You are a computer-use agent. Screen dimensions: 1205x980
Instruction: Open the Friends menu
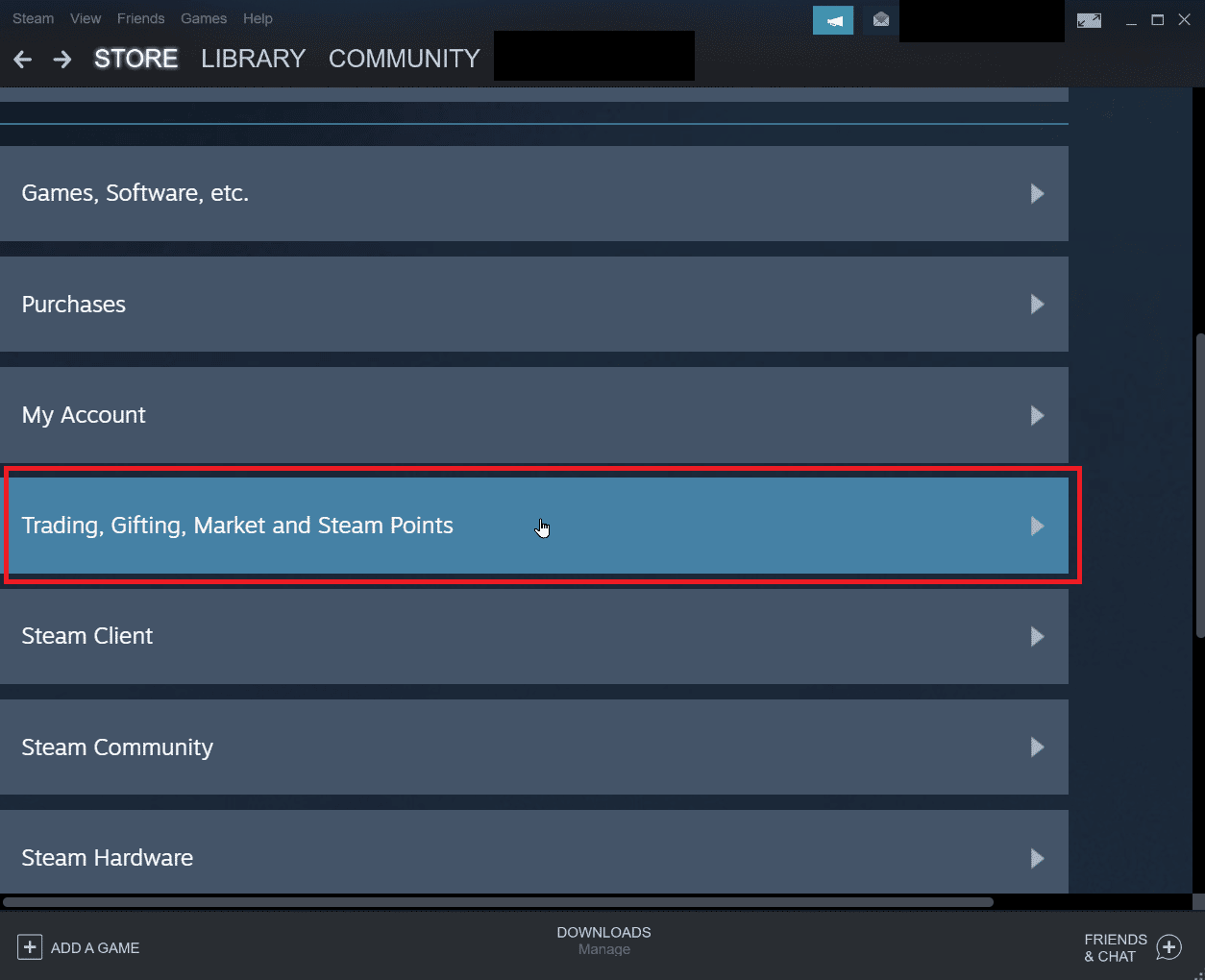point(140,18)
